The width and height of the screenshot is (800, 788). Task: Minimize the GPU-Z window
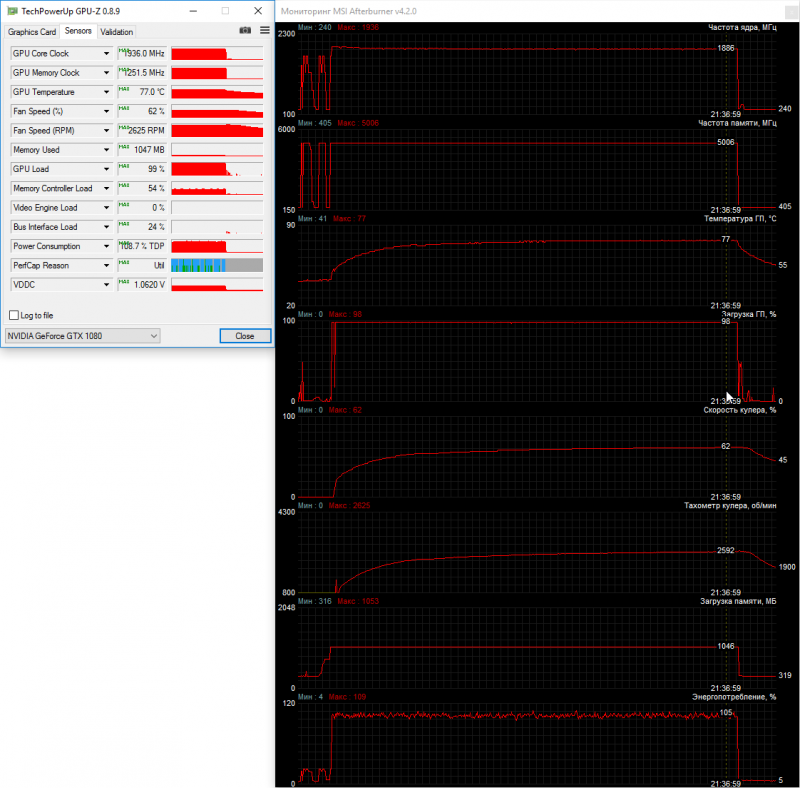193,11
